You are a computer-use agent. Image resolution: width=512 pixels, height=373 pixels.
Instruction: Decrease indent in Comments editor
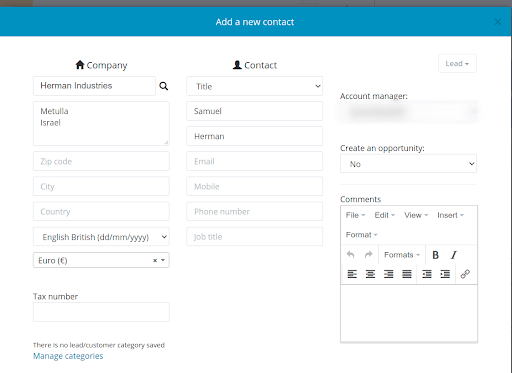click(x=427, y=274)
